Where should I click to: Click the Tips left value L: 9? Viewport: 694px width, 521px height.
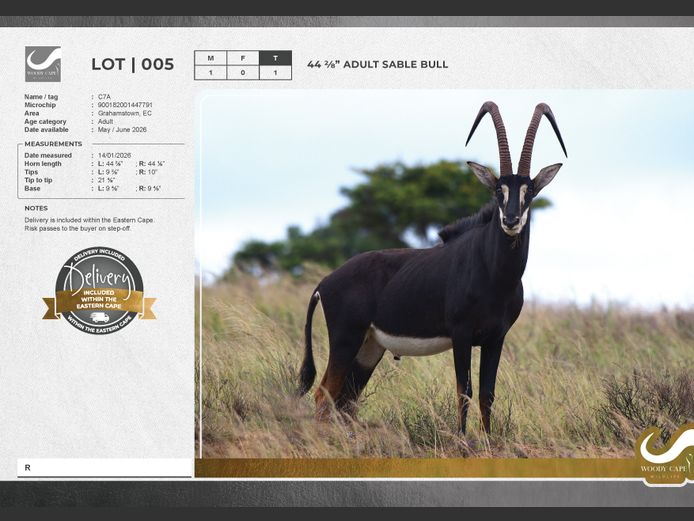(x=108, y=172)
